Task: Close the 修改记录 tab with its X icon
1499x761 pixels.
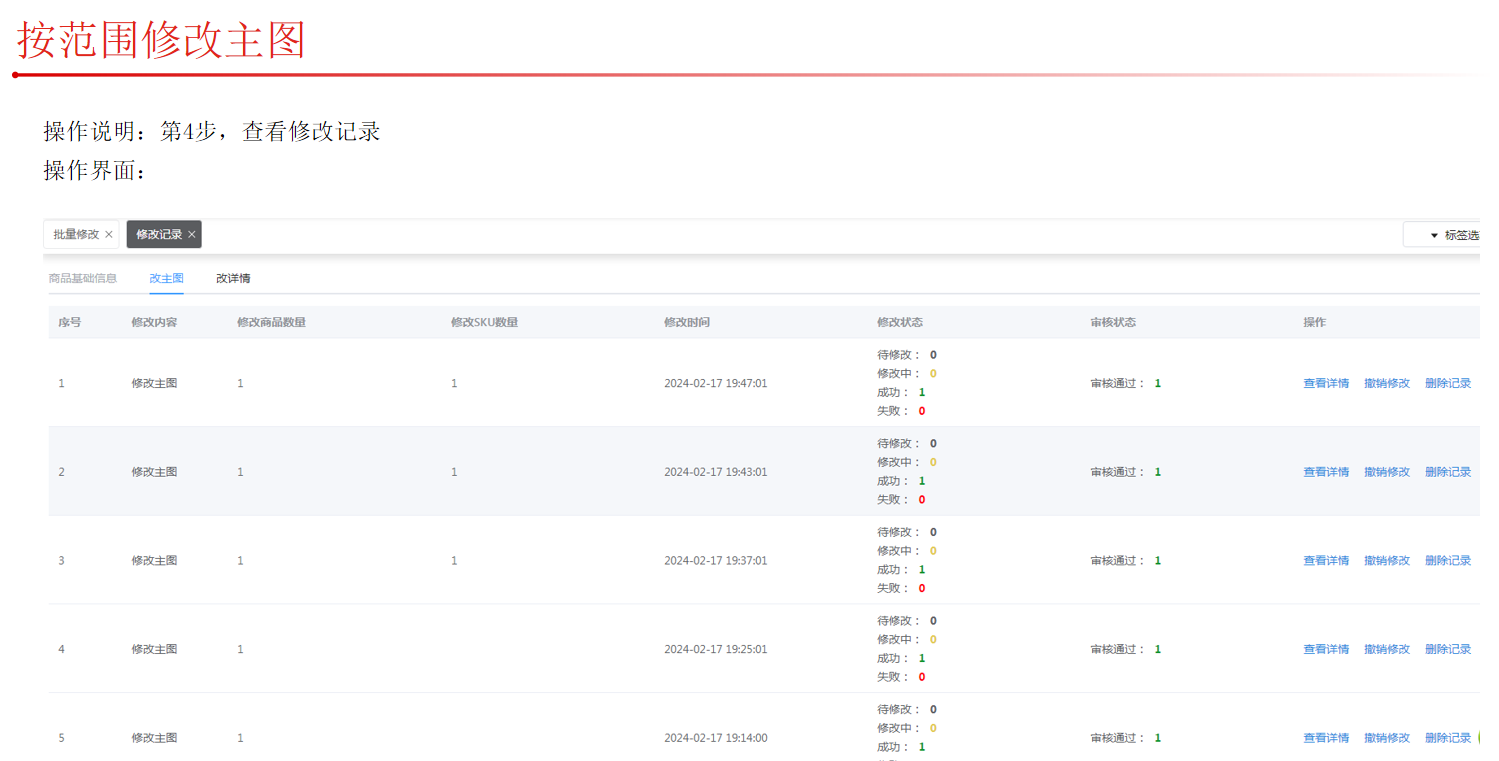Action: (x=192, y=234)
